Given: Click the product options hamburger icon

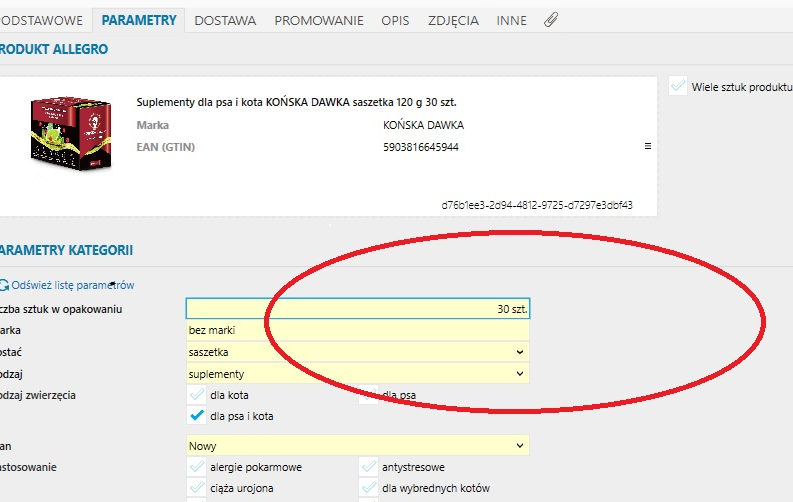Looking at the screenshot, I should (647, 146).
